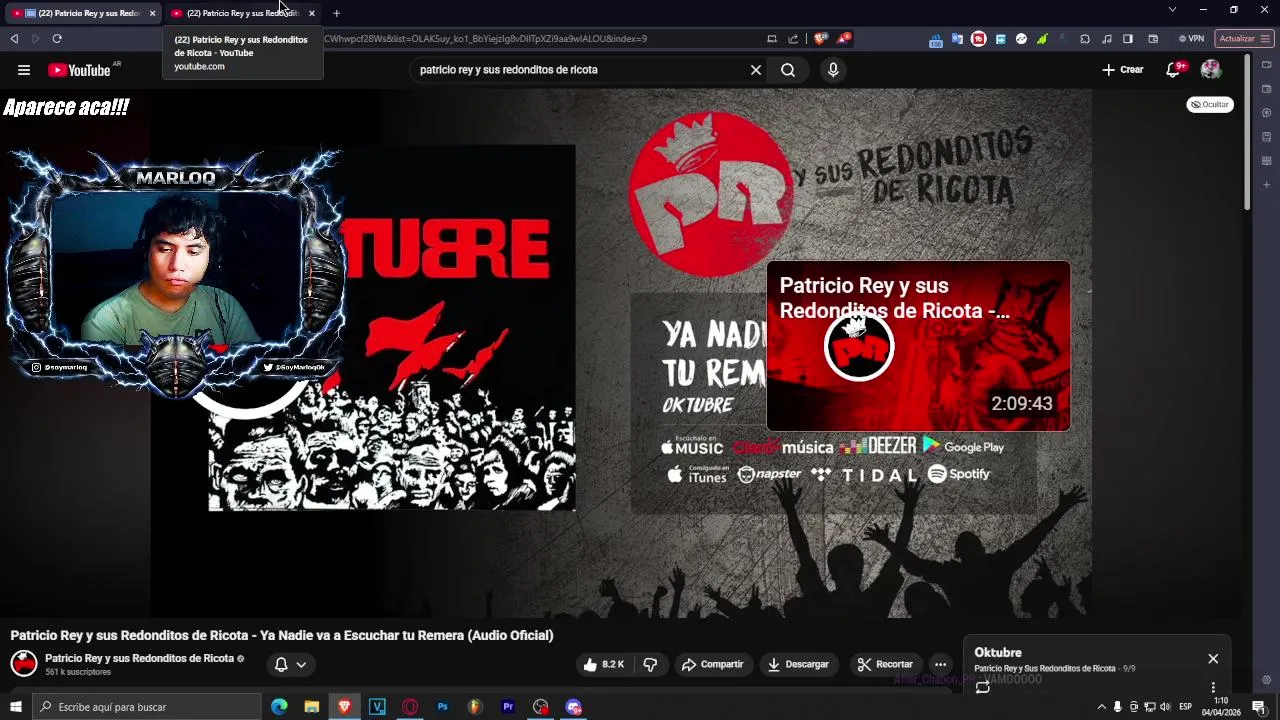Share page with address bar share icon
This screenshot has height=720, width=1280.
[x=793, y=39]
